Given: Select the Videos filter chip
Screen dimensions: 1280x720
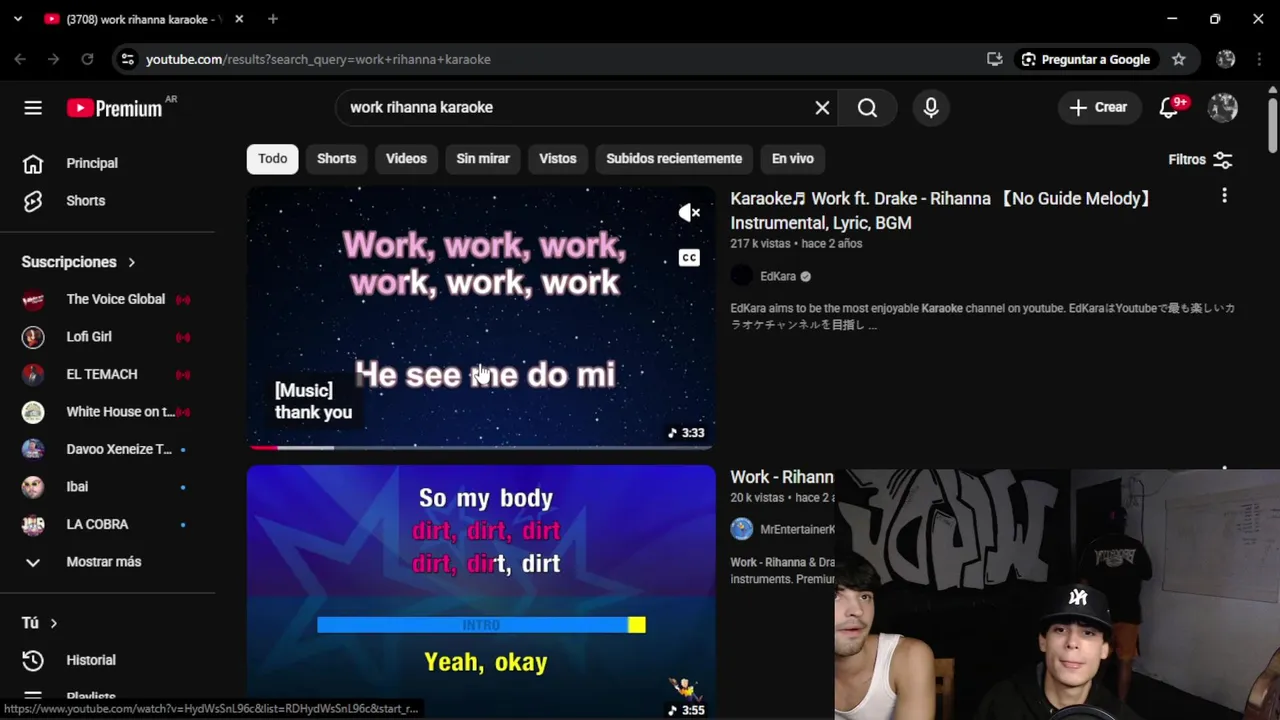Looking at the screenshot, I should [x=406, y=159].
